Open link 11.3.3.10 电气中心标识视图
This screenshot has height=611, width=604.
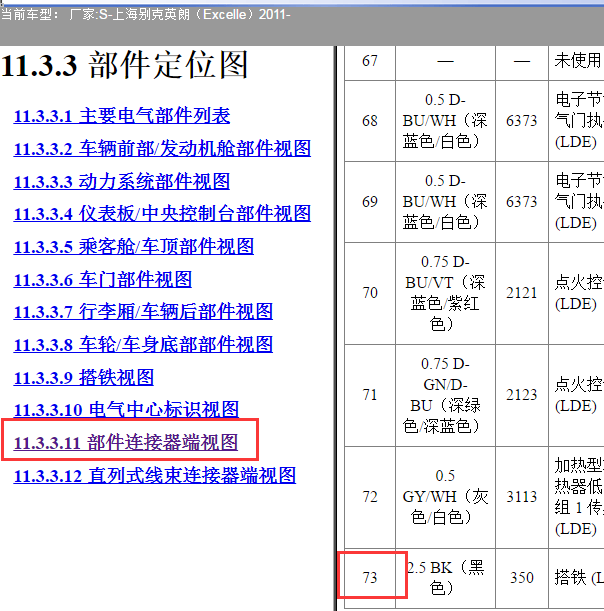click(126, 410)
